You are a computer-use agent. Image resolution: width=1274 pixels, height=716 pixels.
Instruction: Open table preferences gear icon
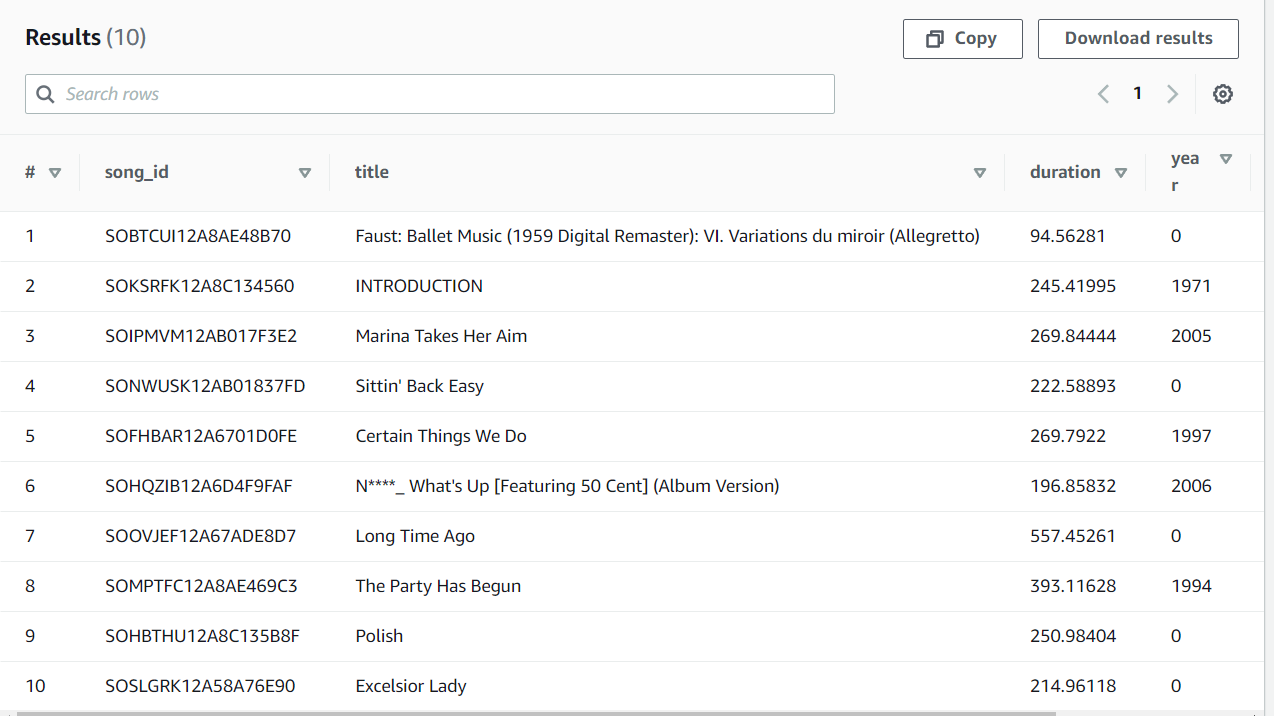[1222, 94]
